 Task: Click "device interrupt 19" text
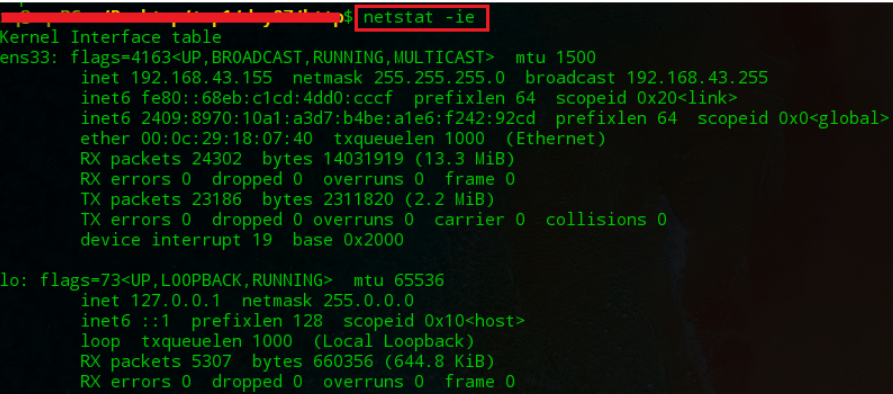pos(177,240)
